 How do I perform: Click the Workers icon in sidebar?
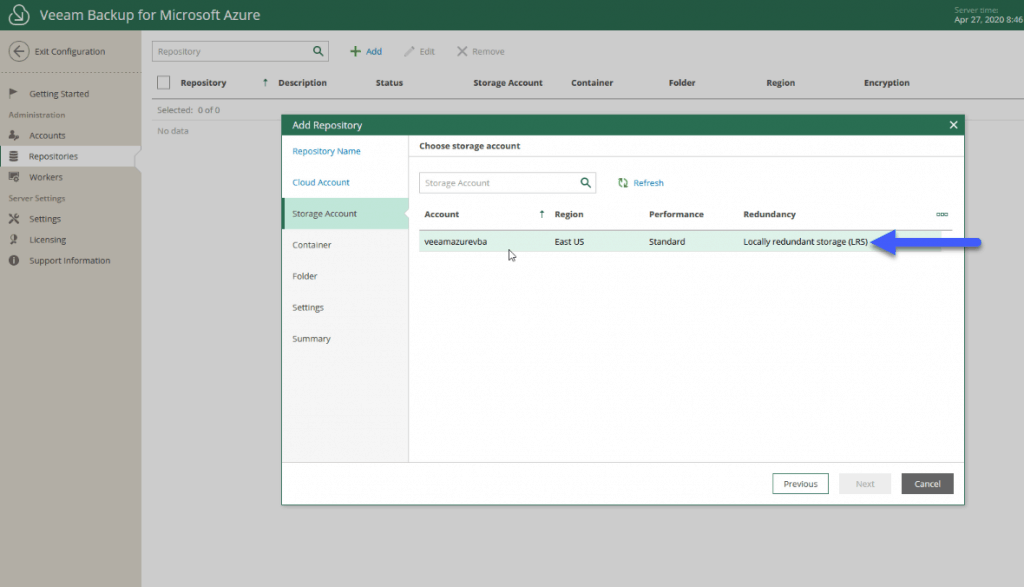(x=14, y=177)
